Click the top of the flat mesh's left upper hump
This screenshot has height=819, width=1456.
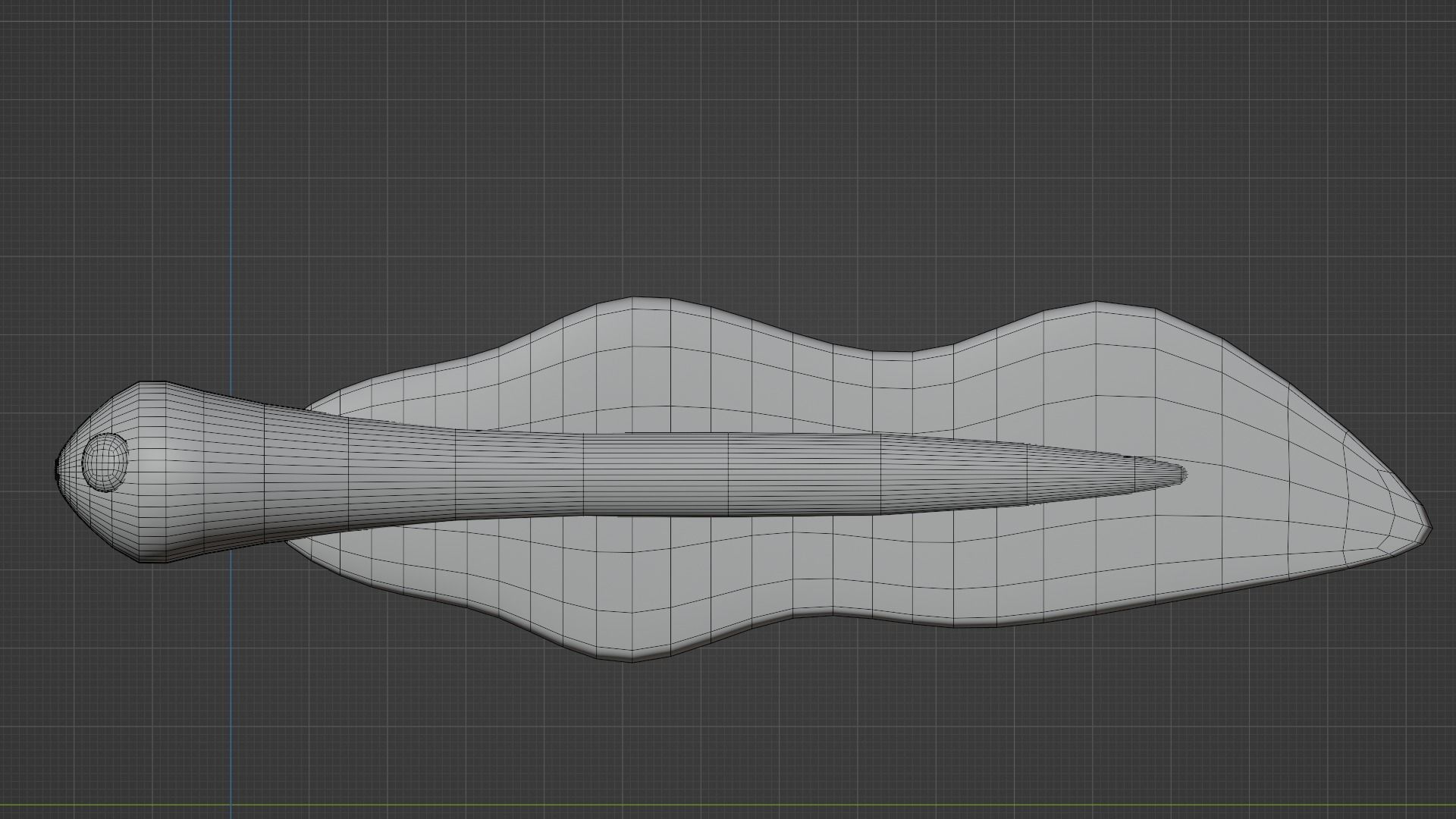click(x=633, y=300)
